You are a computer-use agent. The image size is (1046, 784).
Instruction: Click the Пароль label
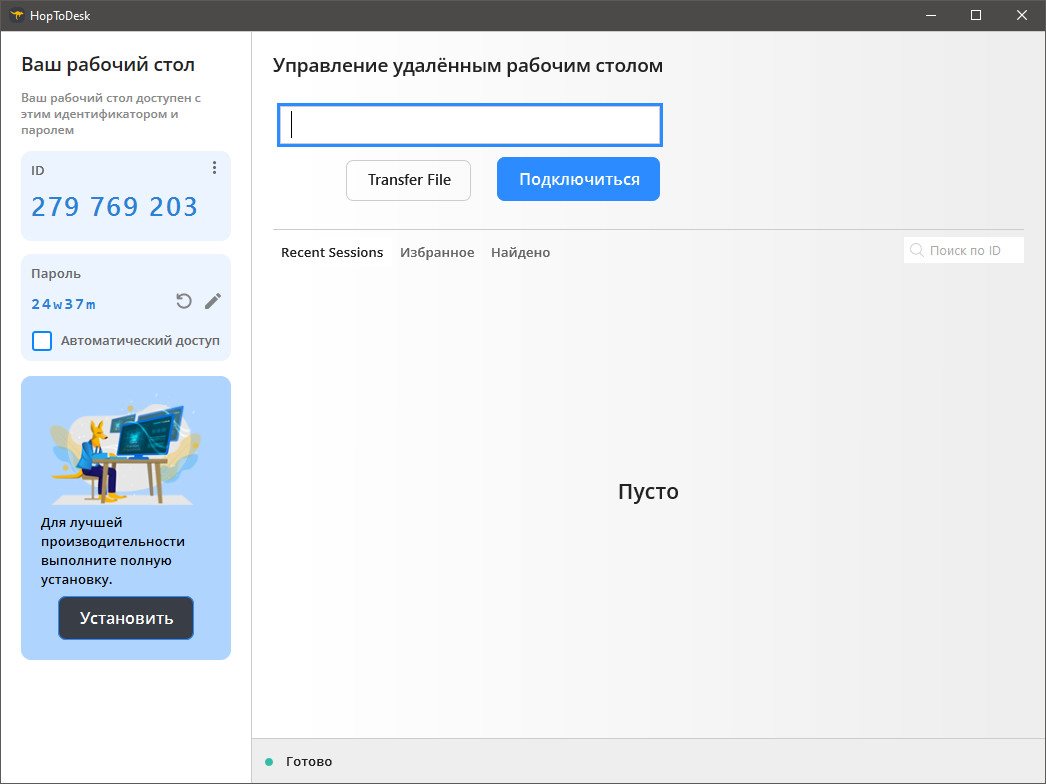[x=56, y=274]
